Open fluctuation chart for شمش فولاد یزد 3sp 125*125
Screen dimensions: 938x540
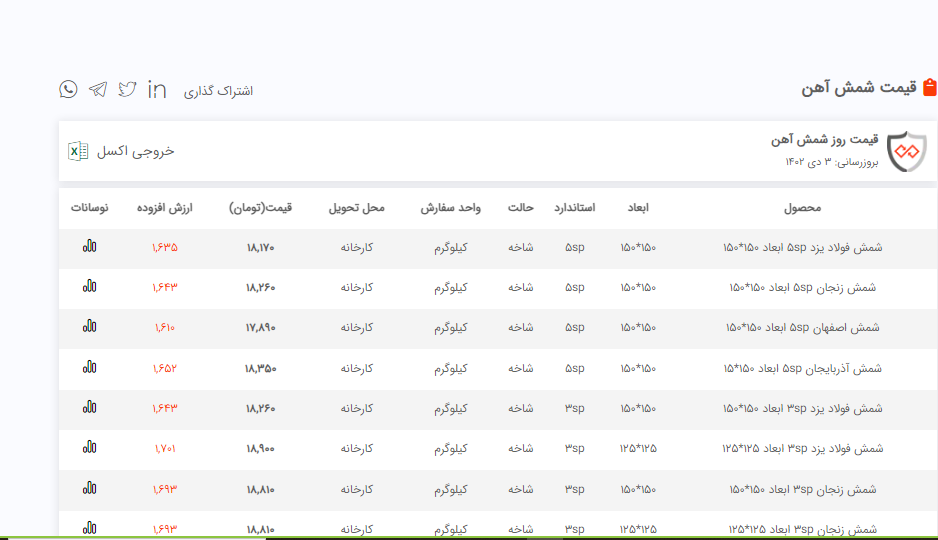(x=90, y=448)
